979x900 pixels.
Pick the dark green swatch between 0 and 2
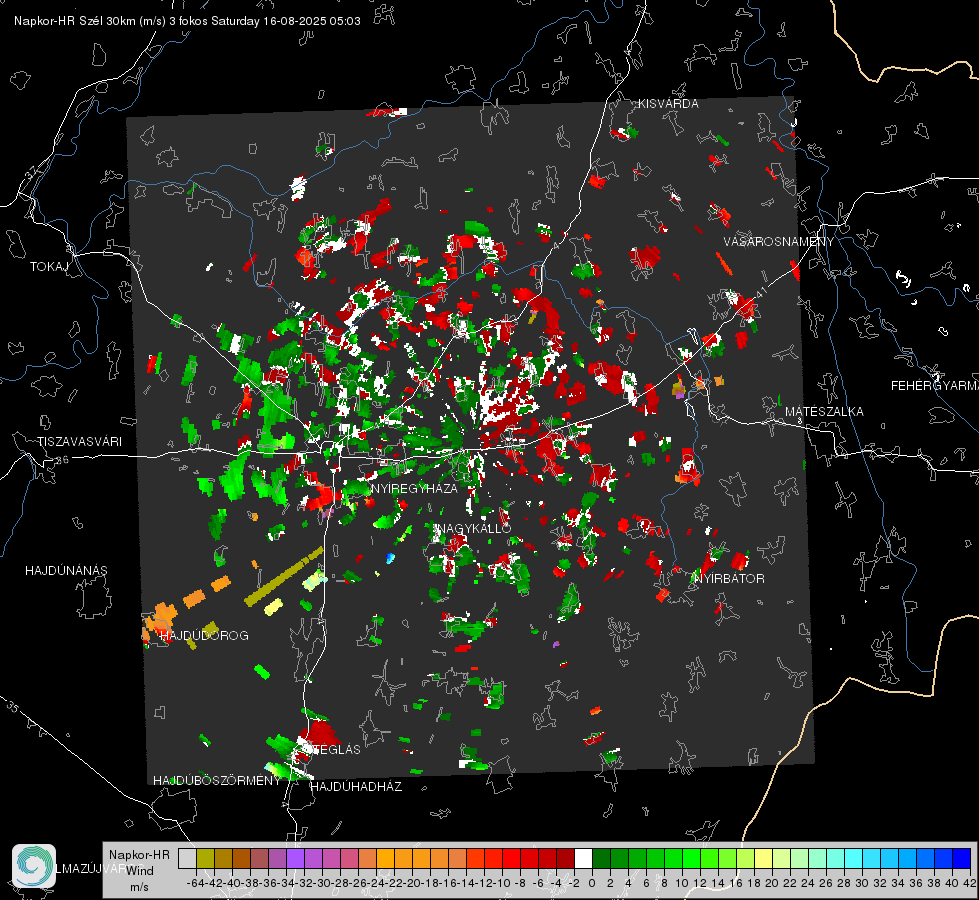click(601, 858)
